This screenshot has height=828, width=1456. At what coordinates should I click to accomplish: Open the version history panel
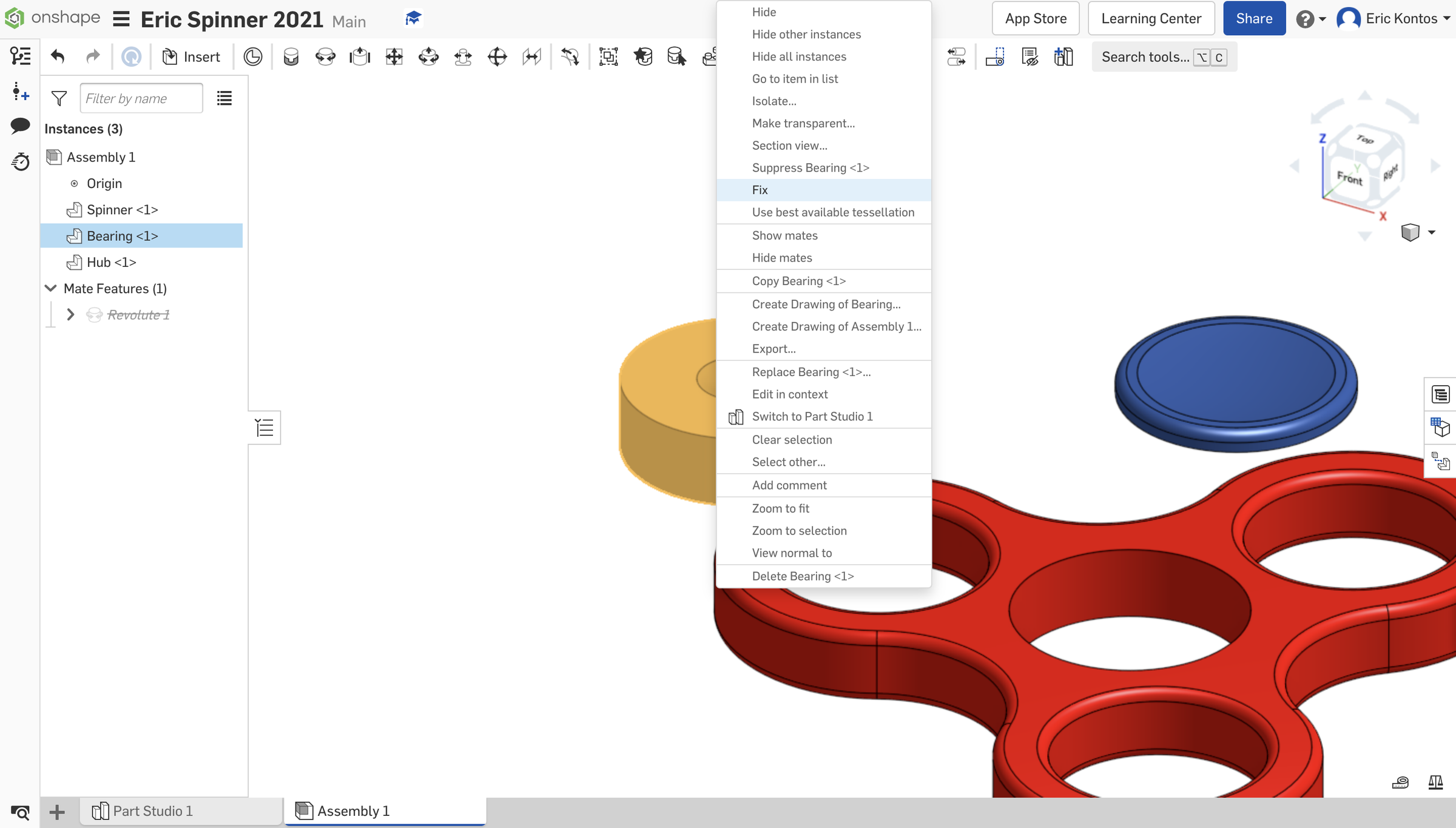(x=20, y=162)
